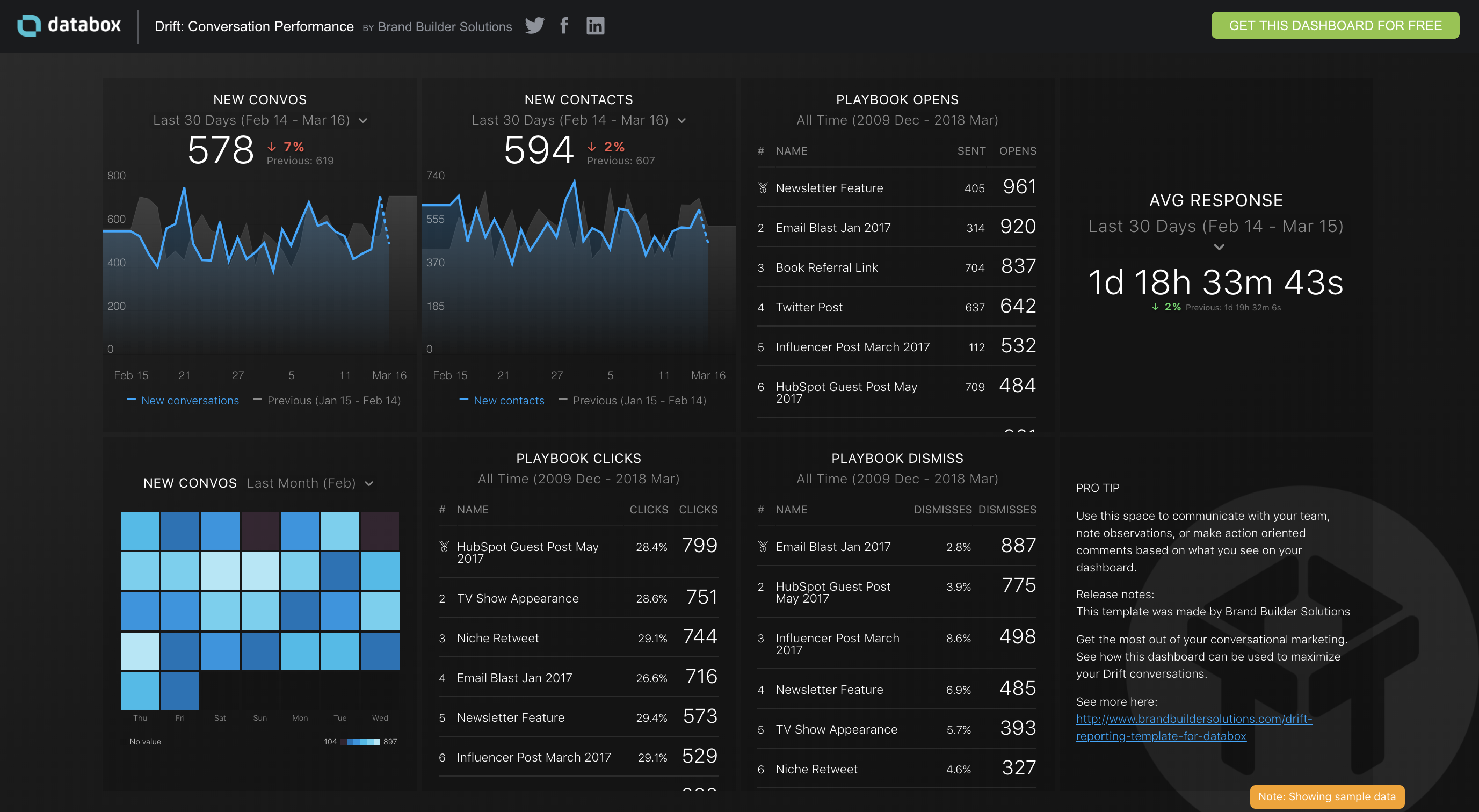Viewport: 1479px width, 812px height.
Task: Open New Convos date range dropdown
Action: 363,121
